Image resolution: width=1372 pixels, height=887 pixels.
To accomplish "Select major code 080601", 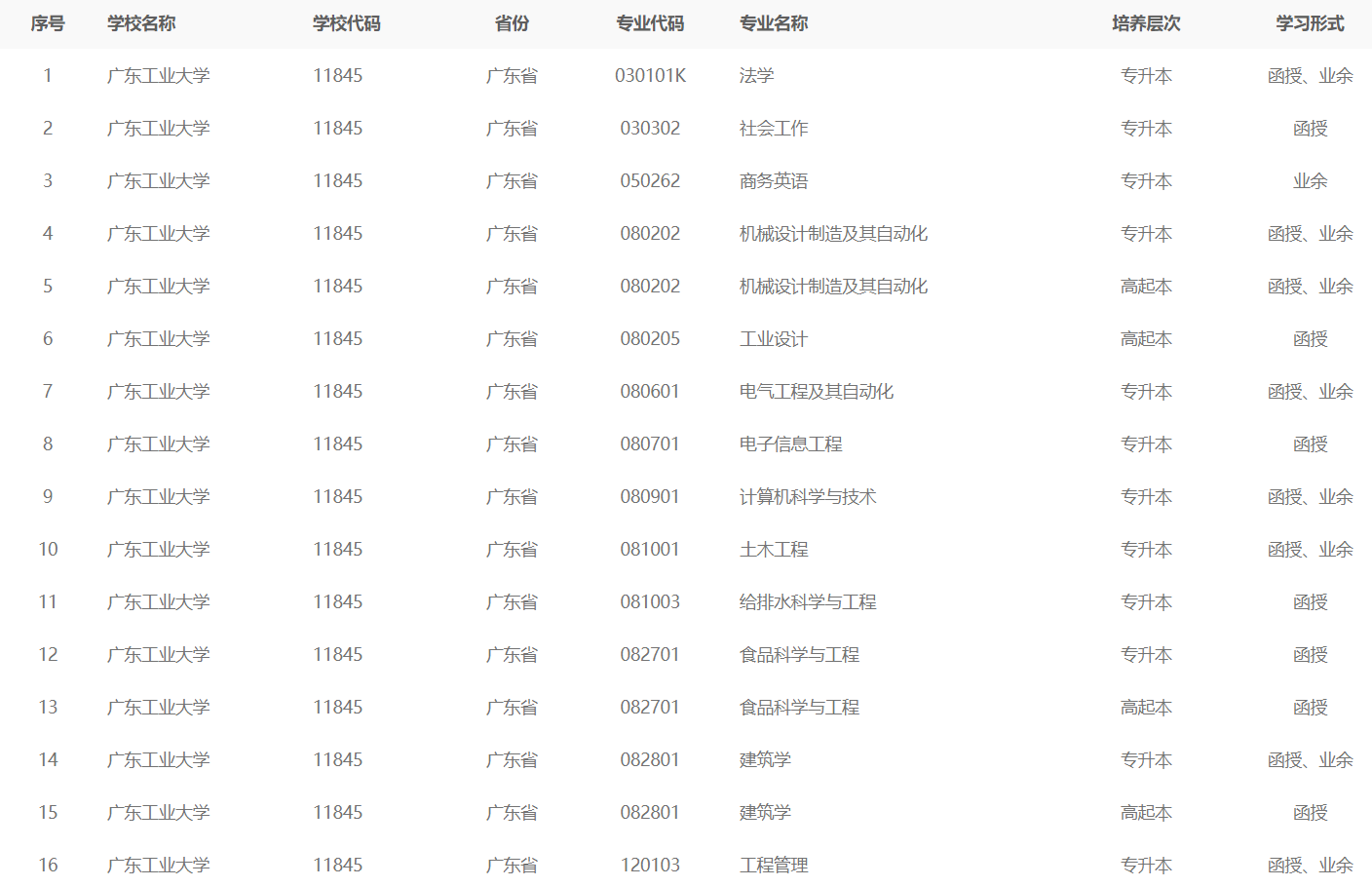I will [x=650, y=392].
